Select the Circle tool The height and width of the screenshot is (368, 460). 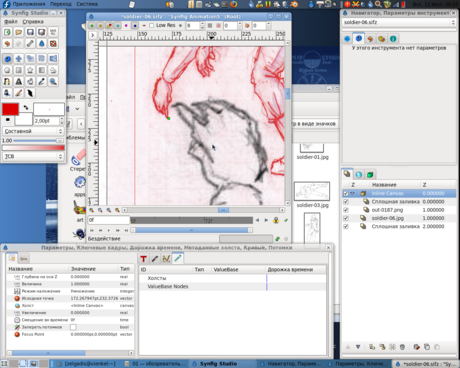[x=7, y=70]
